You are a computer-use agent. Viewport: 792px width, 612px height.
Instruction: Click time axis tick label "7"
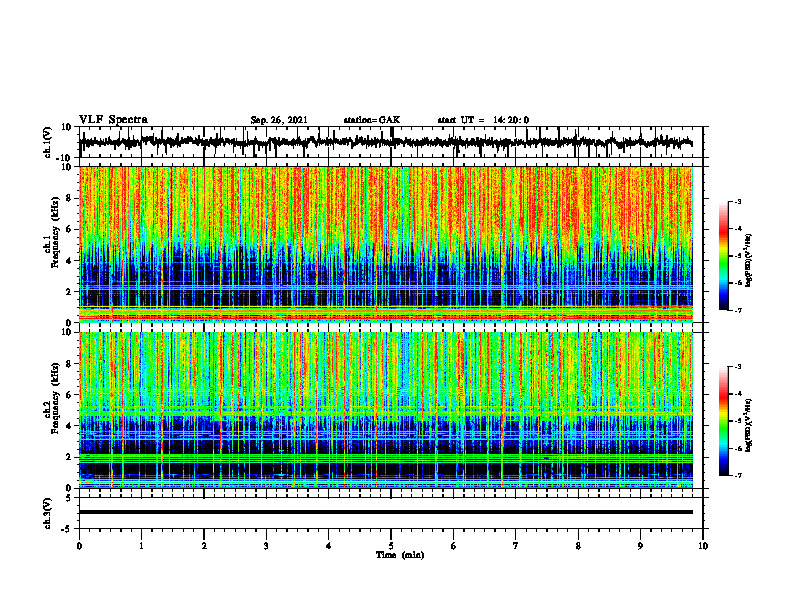pyautogui.click(x=516, y=546)
